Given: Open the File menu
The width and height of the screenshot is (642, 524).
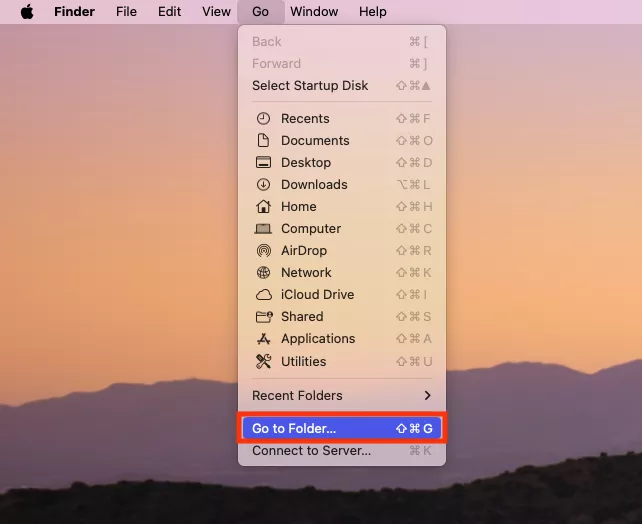Looking at the screenshot, I should coord(126,11).
